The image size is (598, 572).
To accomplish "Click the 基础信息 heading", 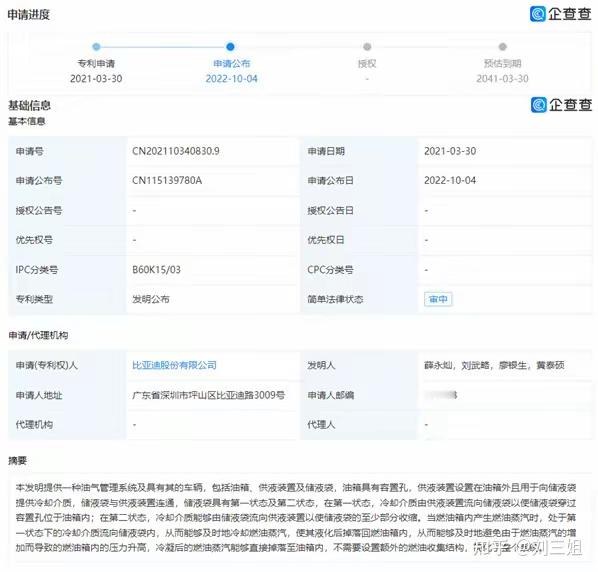I will point(29,105).
